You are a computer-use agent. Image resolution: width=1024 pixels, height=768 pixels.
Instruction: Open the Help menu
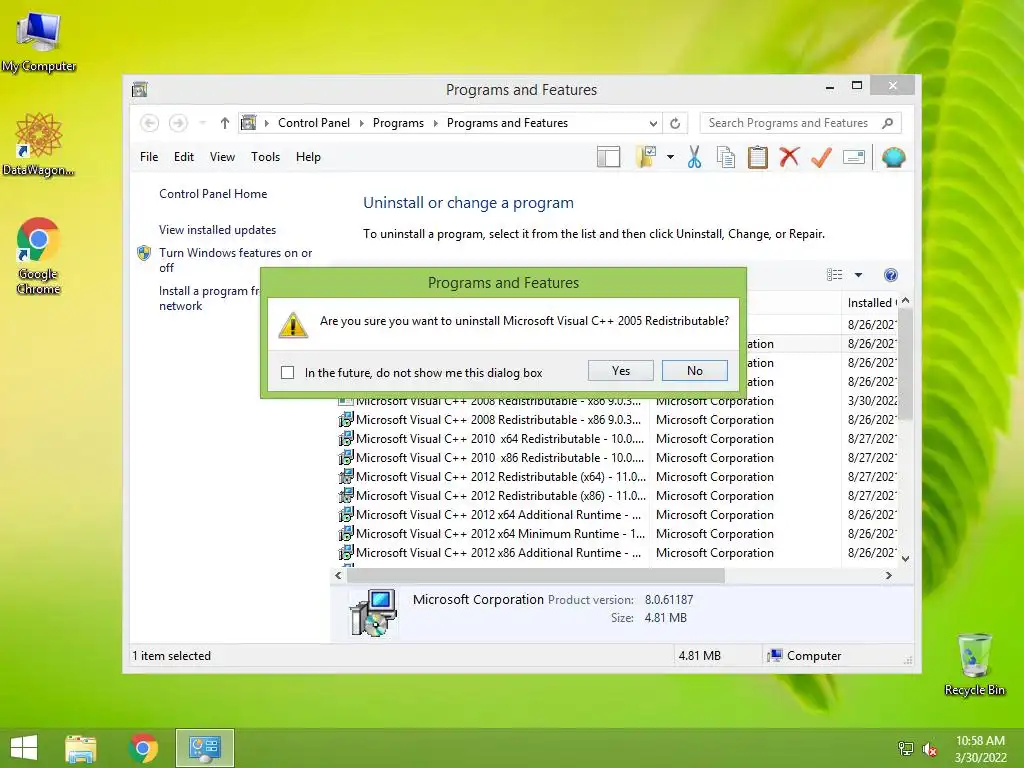click(308, 157)
